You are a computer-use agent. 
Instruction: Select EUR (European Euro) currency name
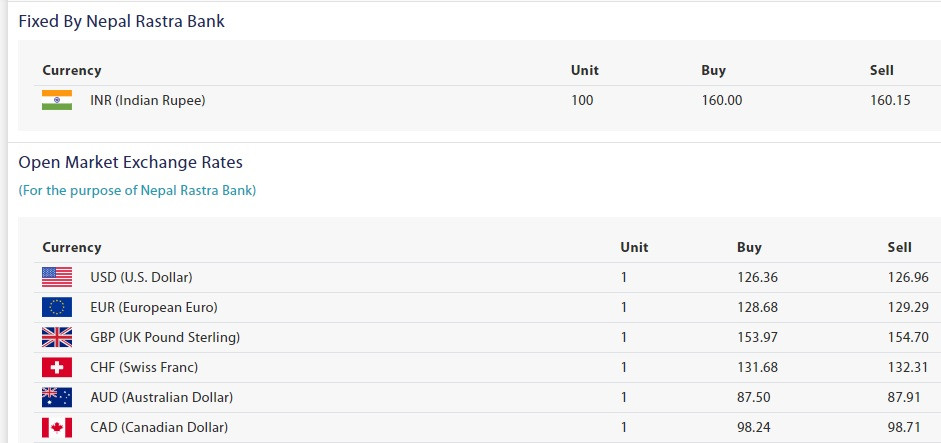(154, 307)
